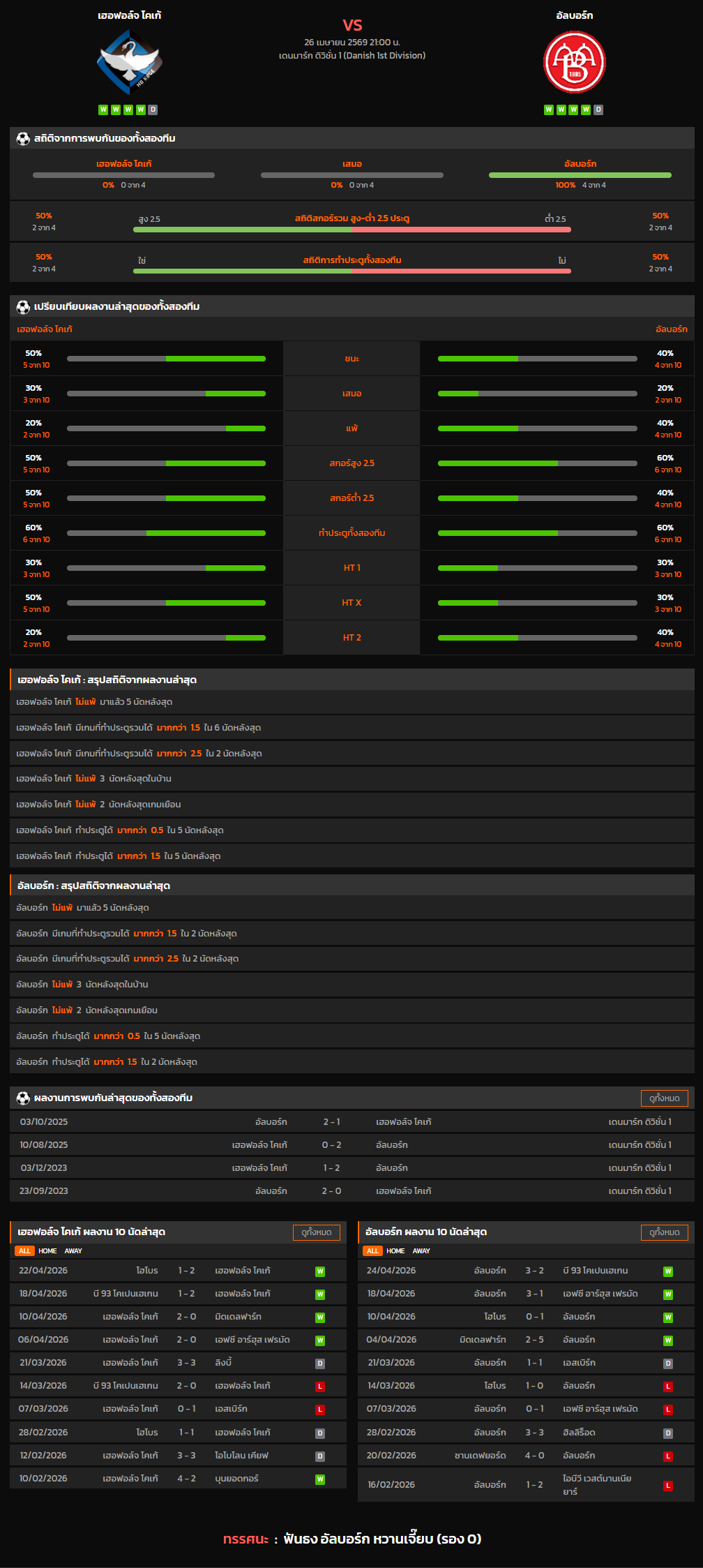Click the AaB Aalborg red team crest
Image resolution: width=703 pixels, height=1568 pixels.
click(x=574, y=62)
